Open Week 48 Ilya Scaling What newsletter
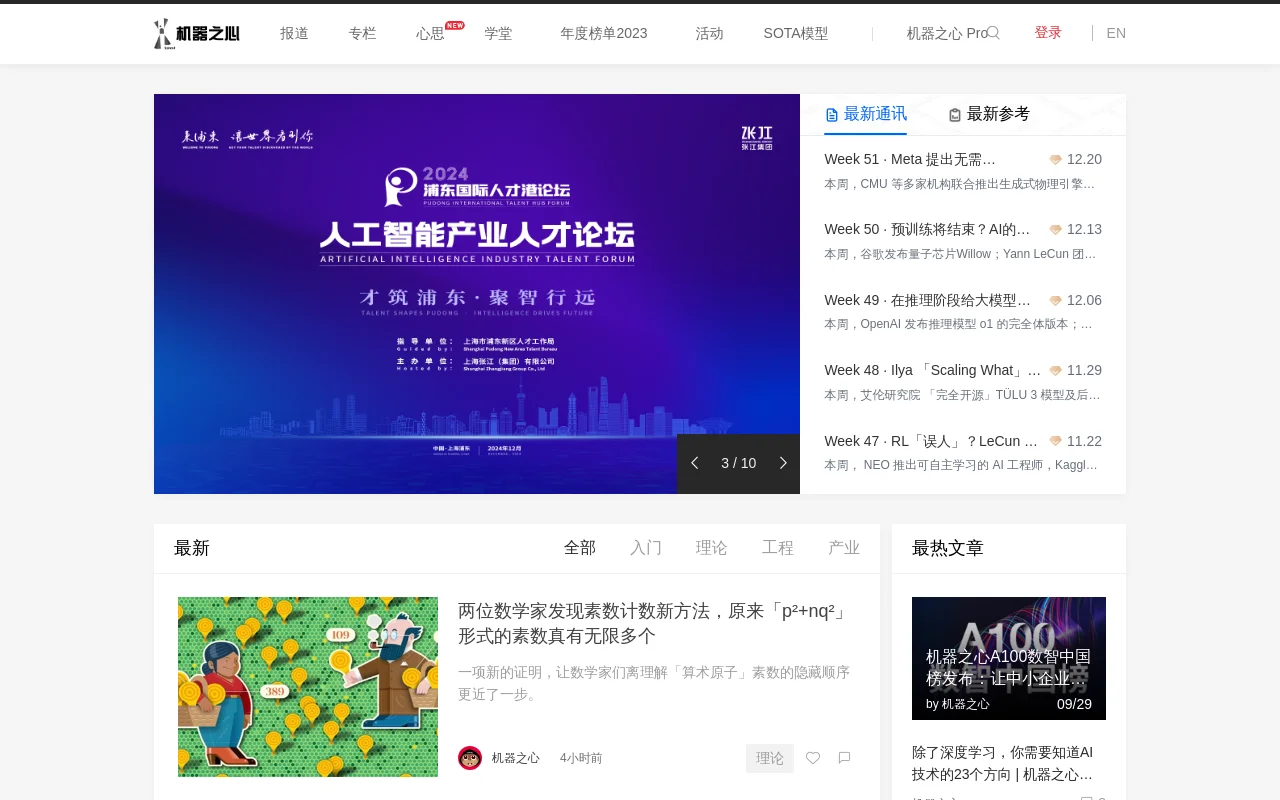Viewport: 1280px width, 800px height. tap(932, 370)
